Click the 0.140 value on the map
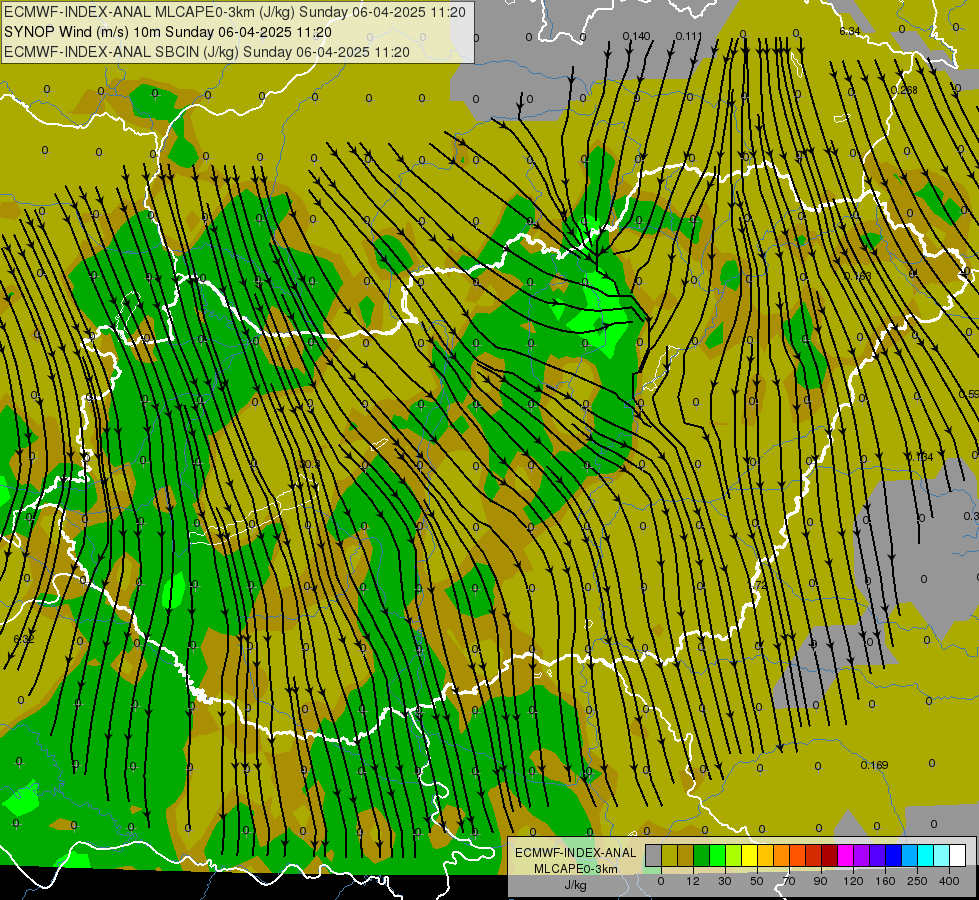This screenshot has width=979, height=900. 636,36
